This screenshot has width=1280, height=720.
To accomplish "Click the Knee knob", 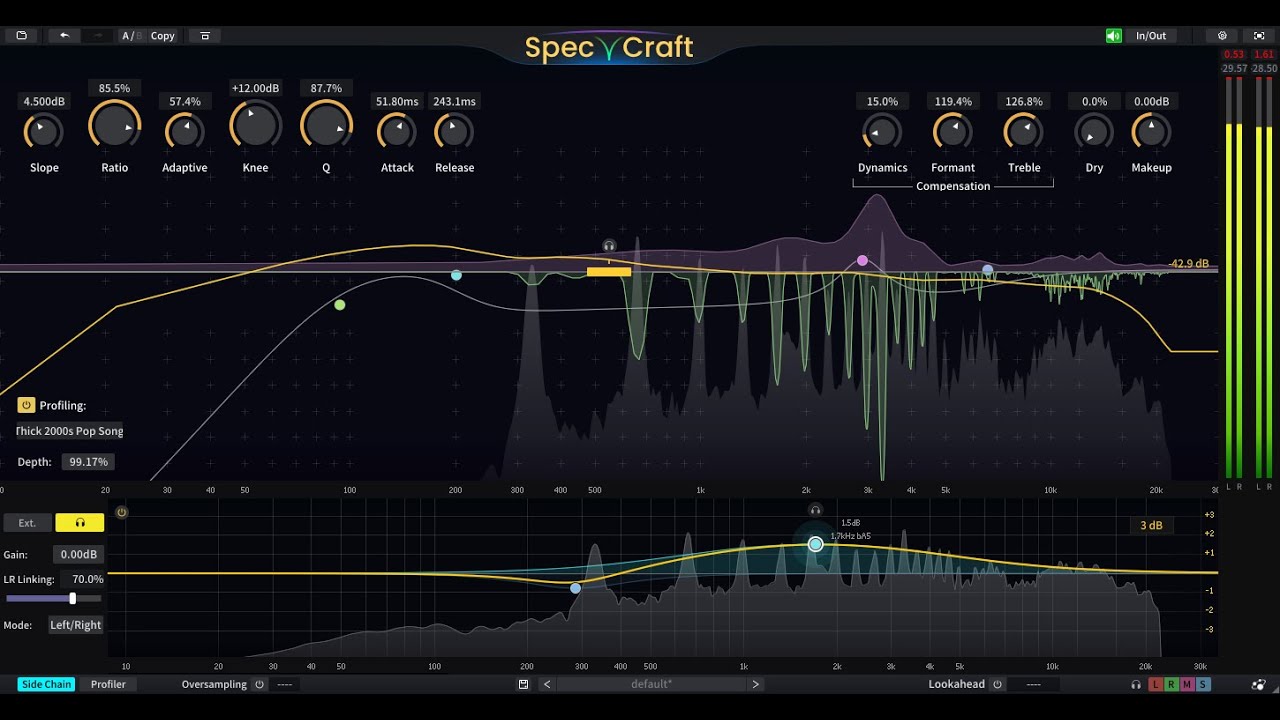I will point(255,125).
